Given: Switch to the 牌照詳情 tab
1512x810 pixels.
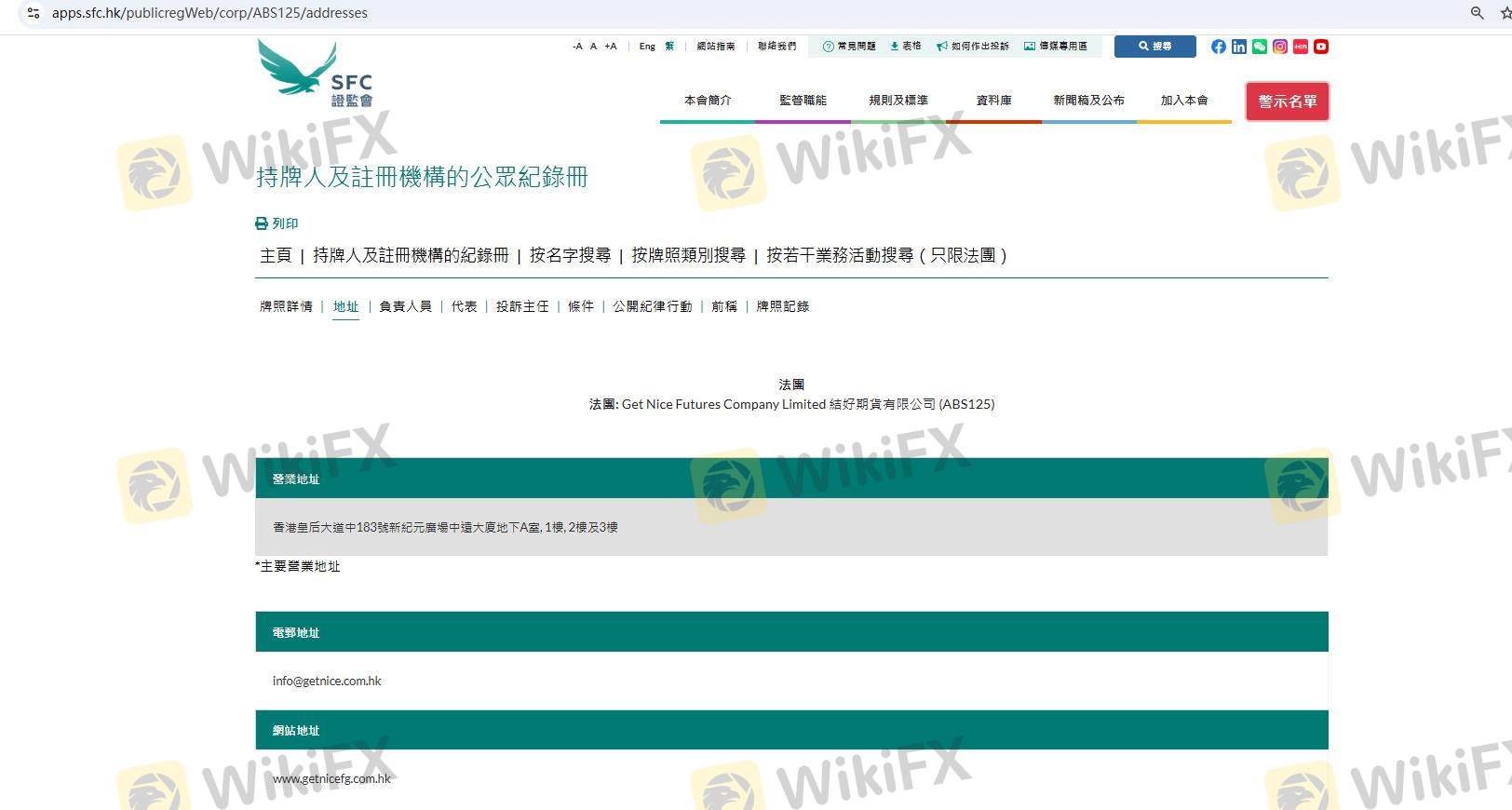Looking at the screenshot, I should coord(286,306).
